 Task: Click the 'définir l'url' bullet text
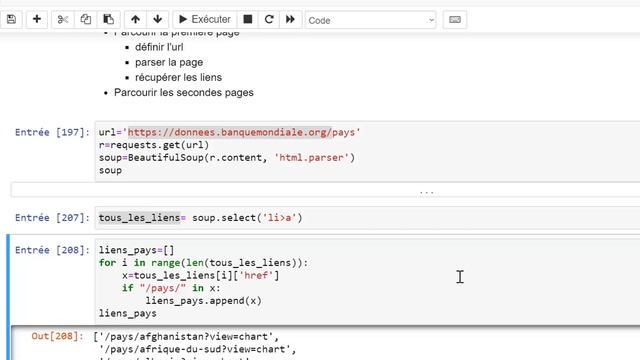point(159,47)
